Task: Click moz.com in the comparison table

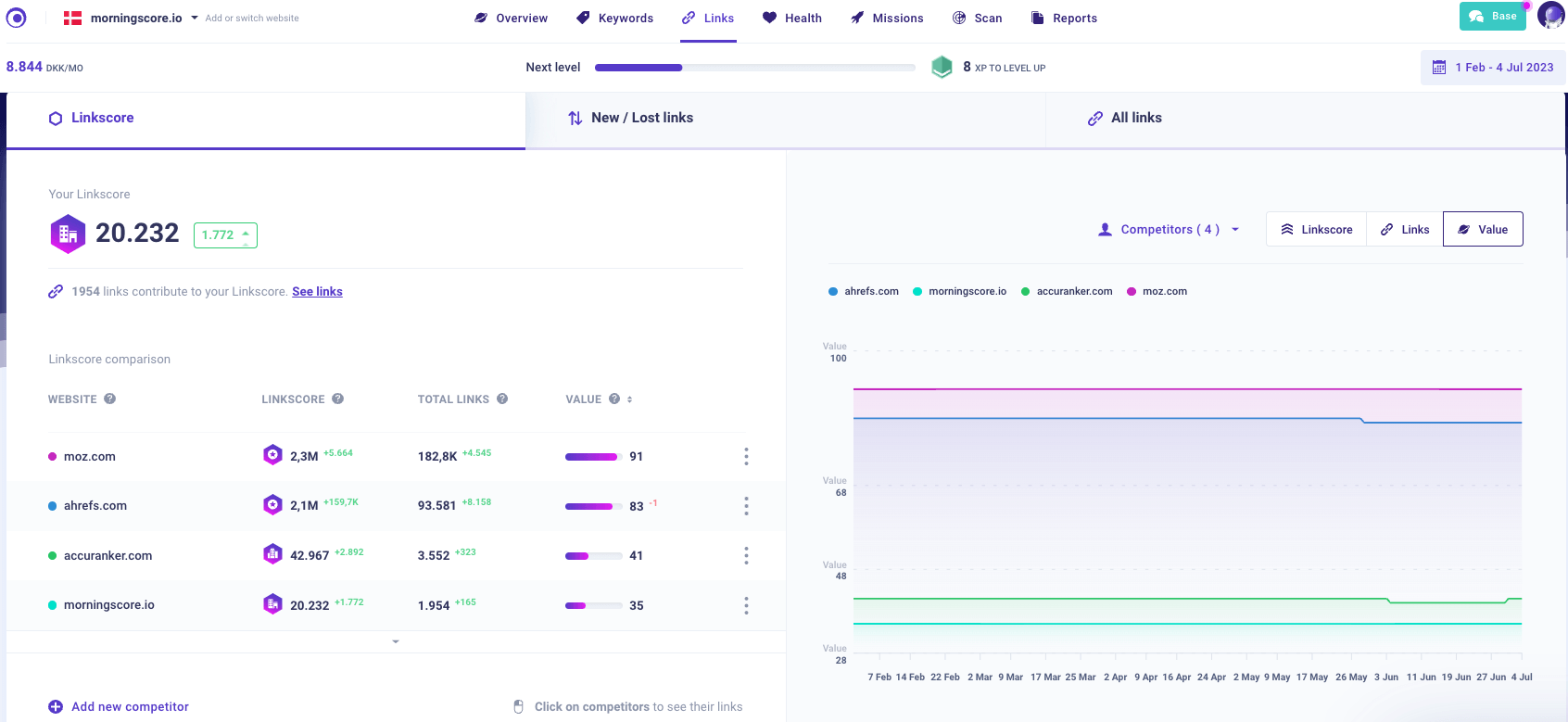Action: [90, 456]
